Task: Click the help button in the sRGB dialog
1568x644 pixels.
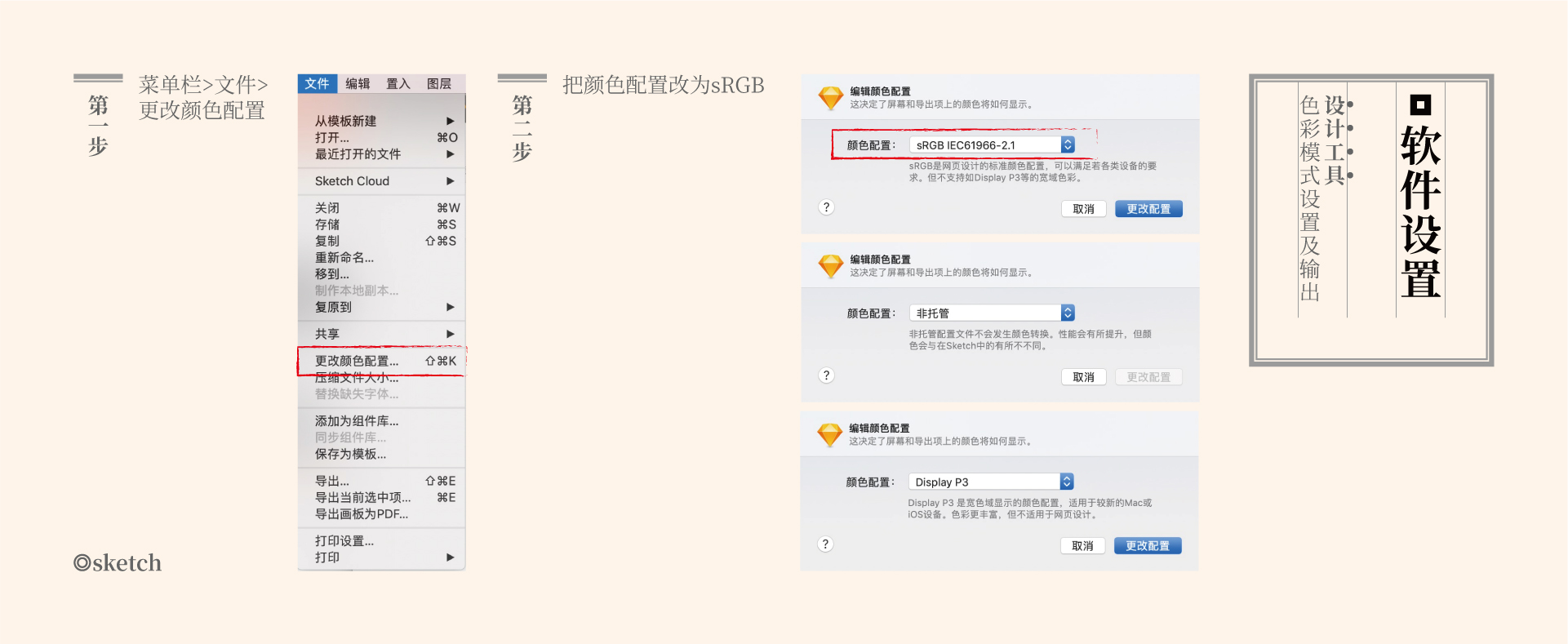Action: point(826,207)
